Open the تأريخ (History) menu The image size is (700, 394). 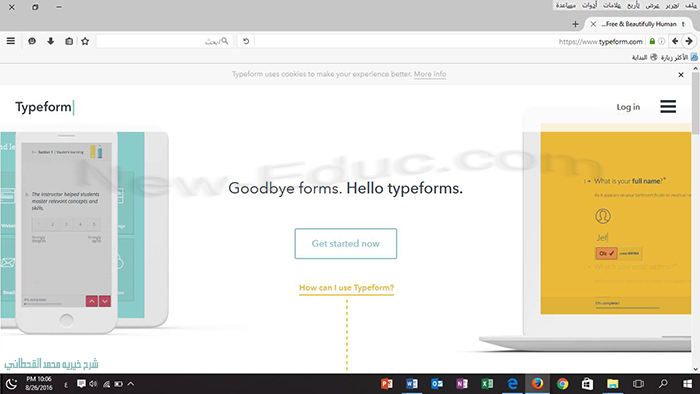click(x=633, y=5)
